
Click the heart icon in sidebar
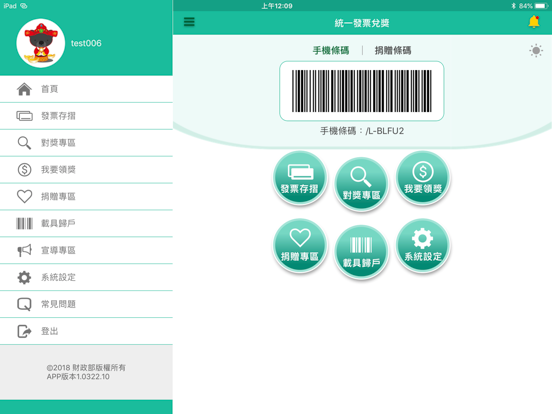pyautogui.click(x=24, y=196)
